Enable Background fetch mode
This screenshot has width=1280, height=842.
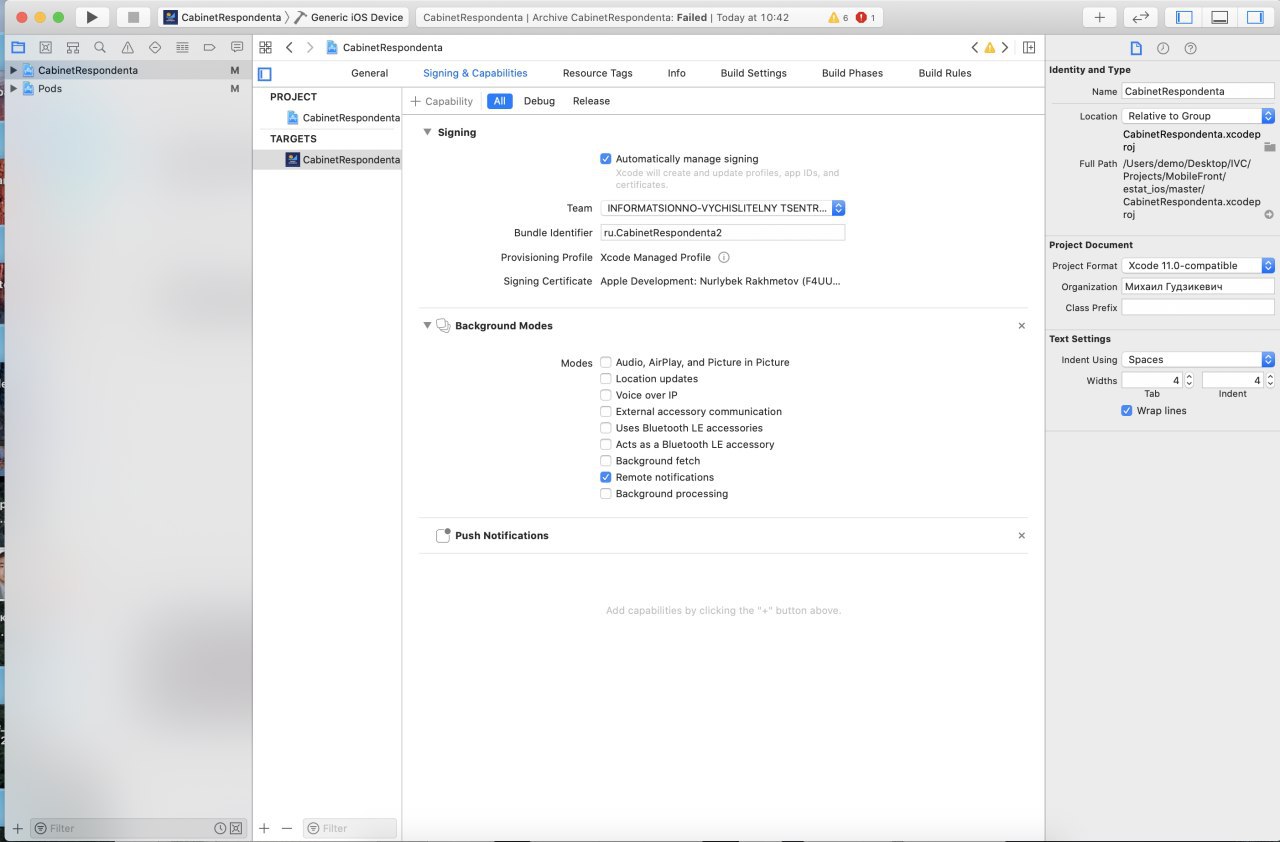tap(605, 461)
